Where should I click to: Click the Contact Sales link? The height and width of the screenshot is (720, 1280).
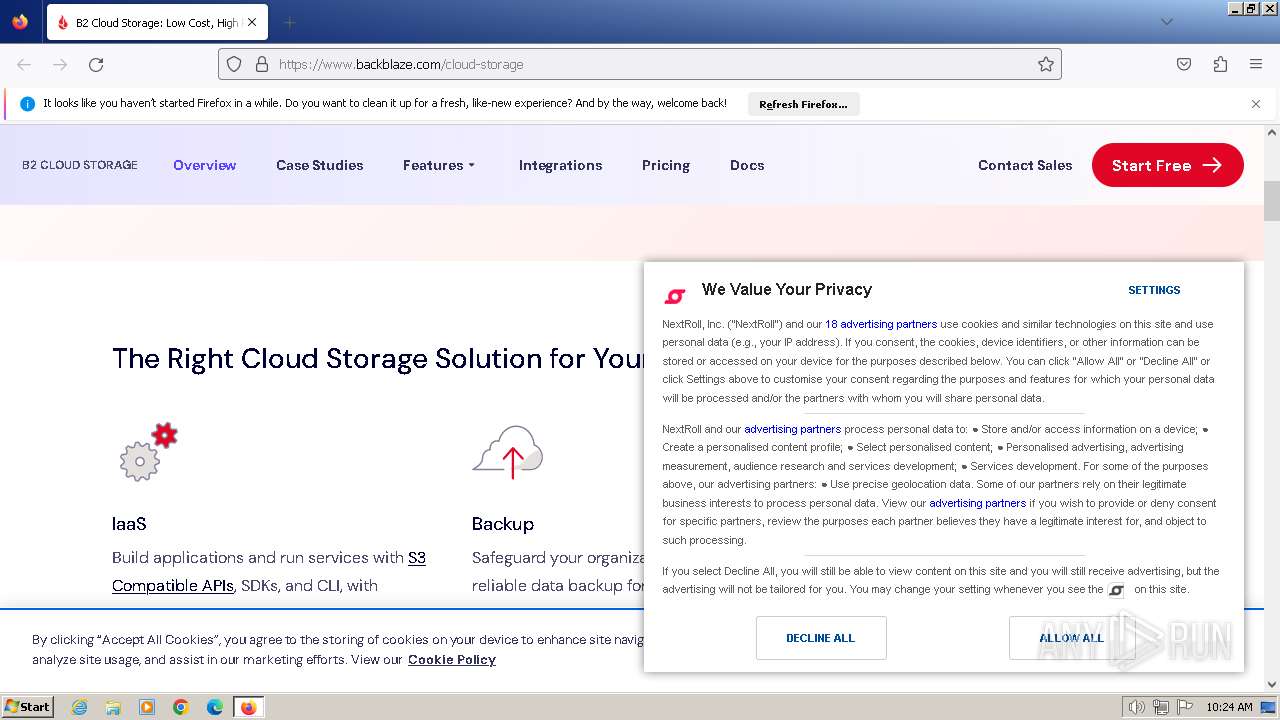(1025, 165)
